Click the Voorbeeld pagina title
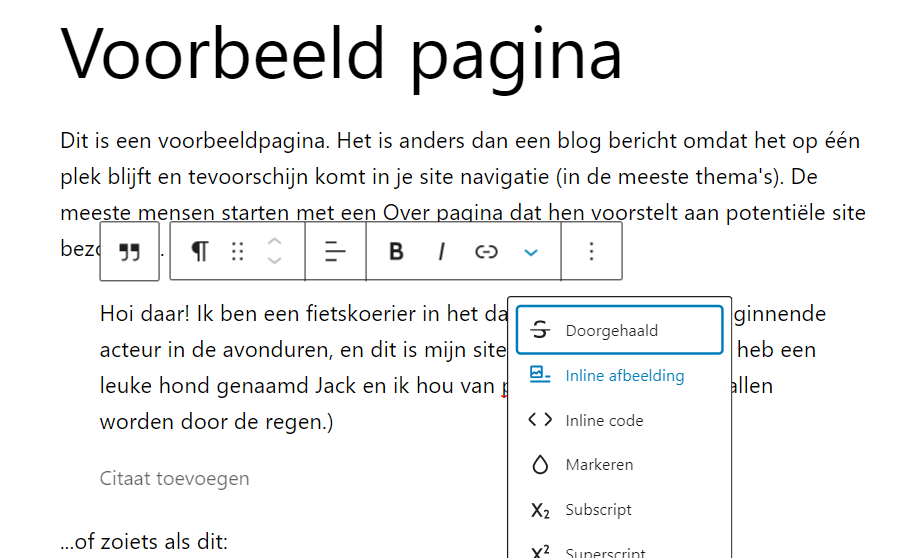Screen dimensions: 924x558 (x=341, y=53)
